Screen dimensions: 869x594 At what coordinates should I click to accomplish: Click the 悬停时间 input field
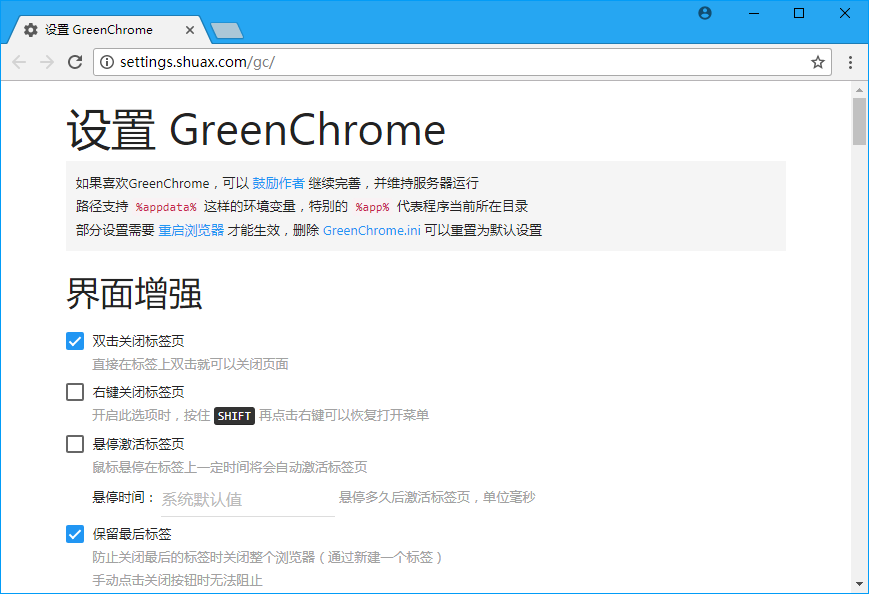pos(248,500)
